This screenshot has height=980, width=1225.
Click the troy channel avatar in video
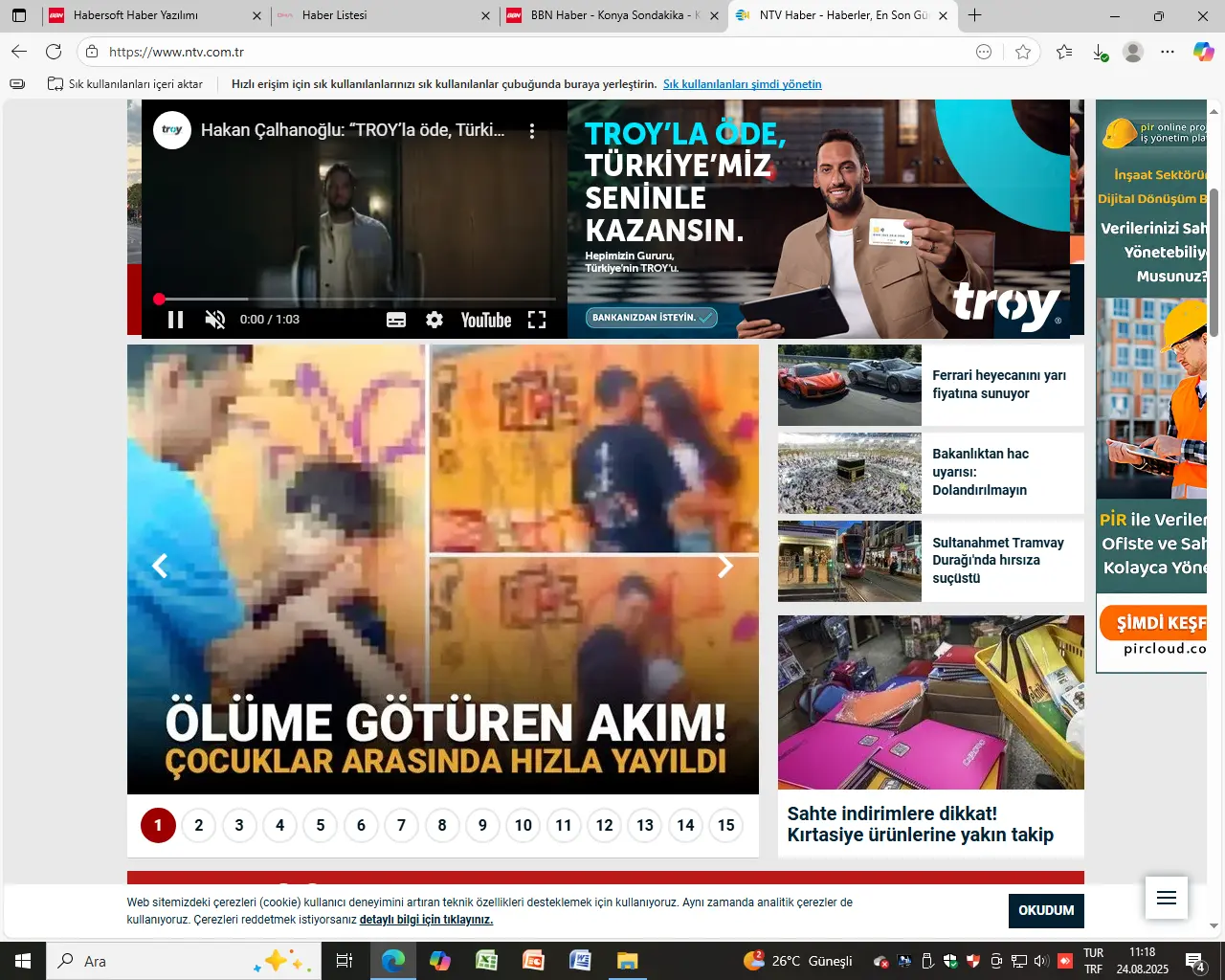(x=172, y=130)
